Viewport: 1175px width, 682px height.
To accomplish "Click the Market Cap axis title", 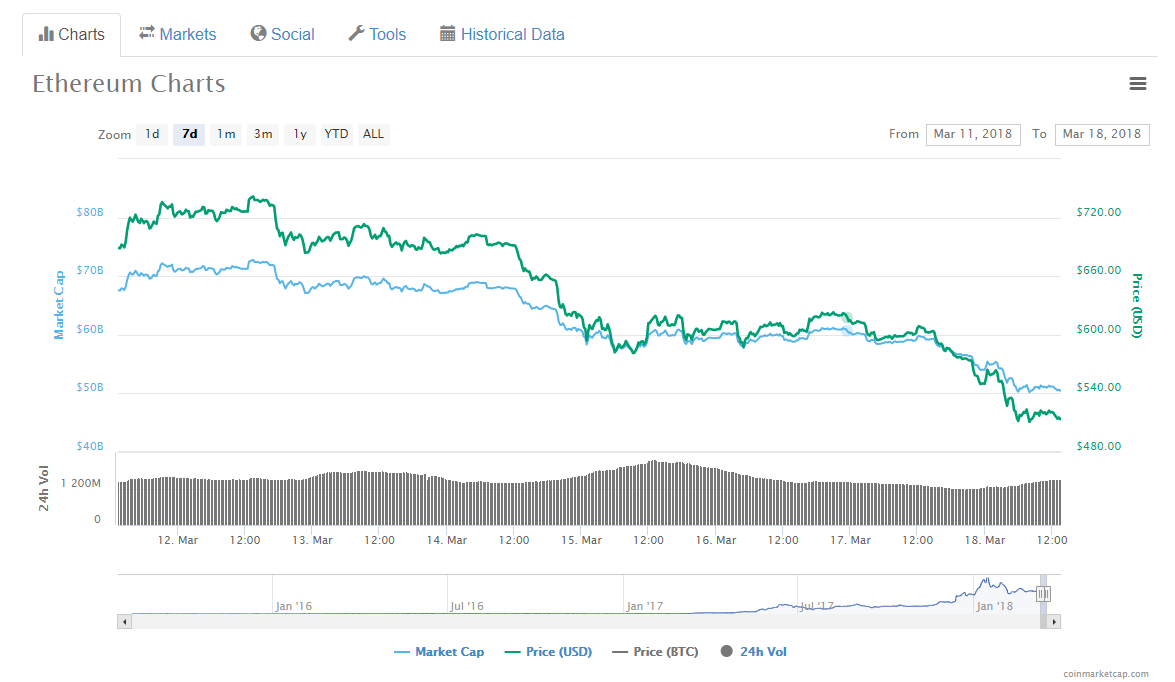I will (59, 305).
